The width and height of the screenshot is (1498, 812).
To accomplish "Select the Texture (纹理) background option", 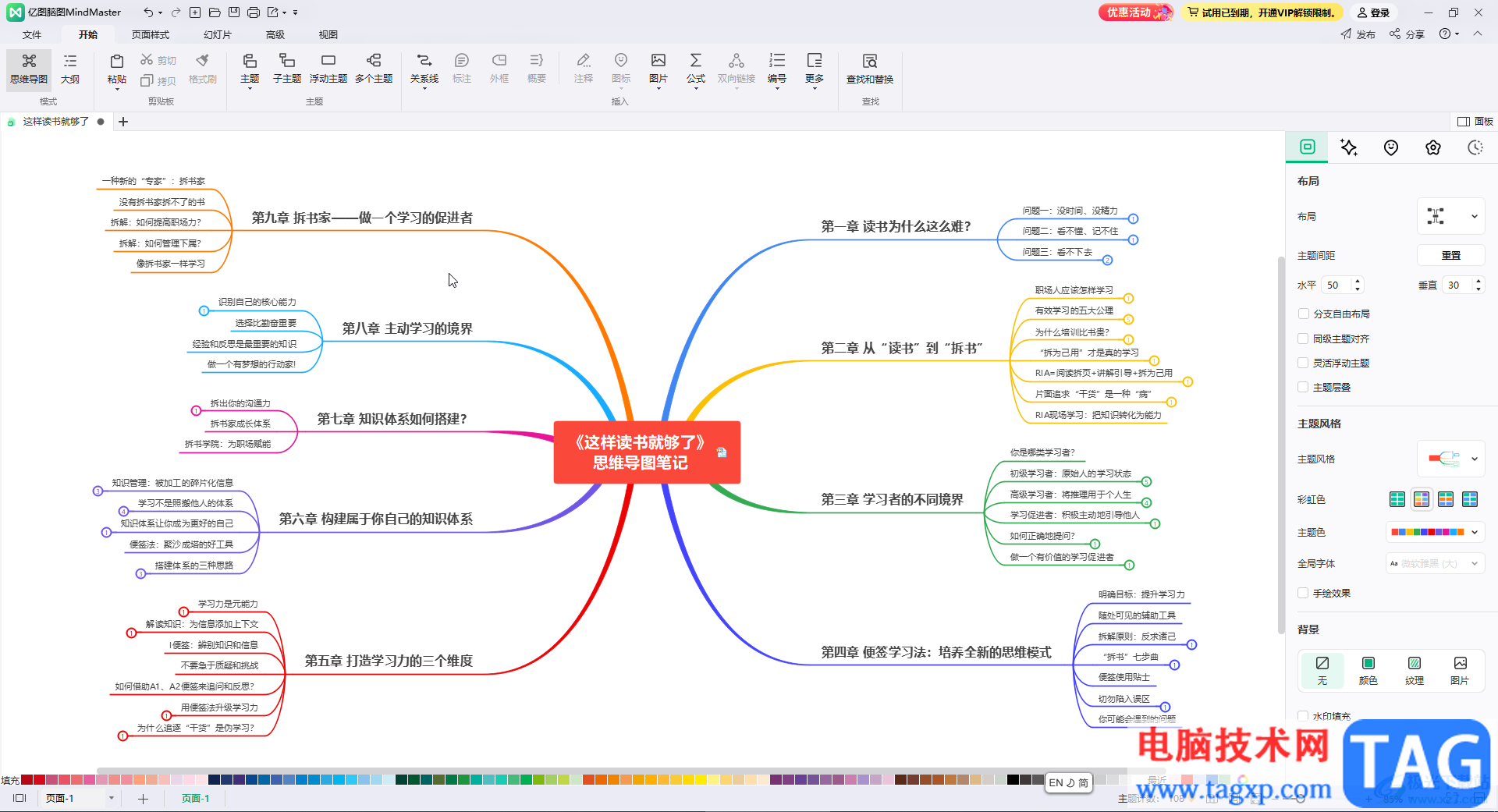I will click(x=1415, y=670).
